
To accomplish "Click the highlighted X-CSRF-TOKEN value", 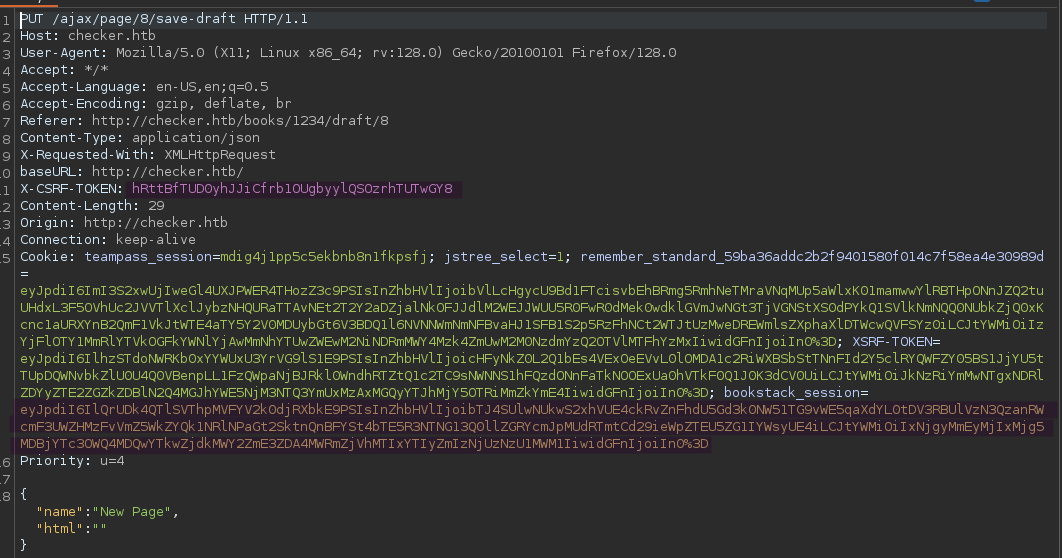I will click(292, 189).
